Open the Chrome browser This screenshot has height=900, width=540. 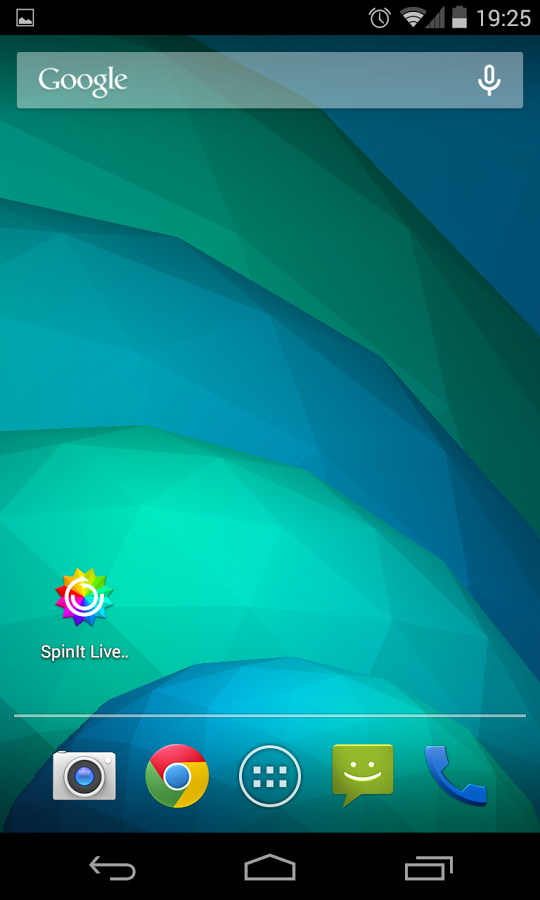(177, 776)
